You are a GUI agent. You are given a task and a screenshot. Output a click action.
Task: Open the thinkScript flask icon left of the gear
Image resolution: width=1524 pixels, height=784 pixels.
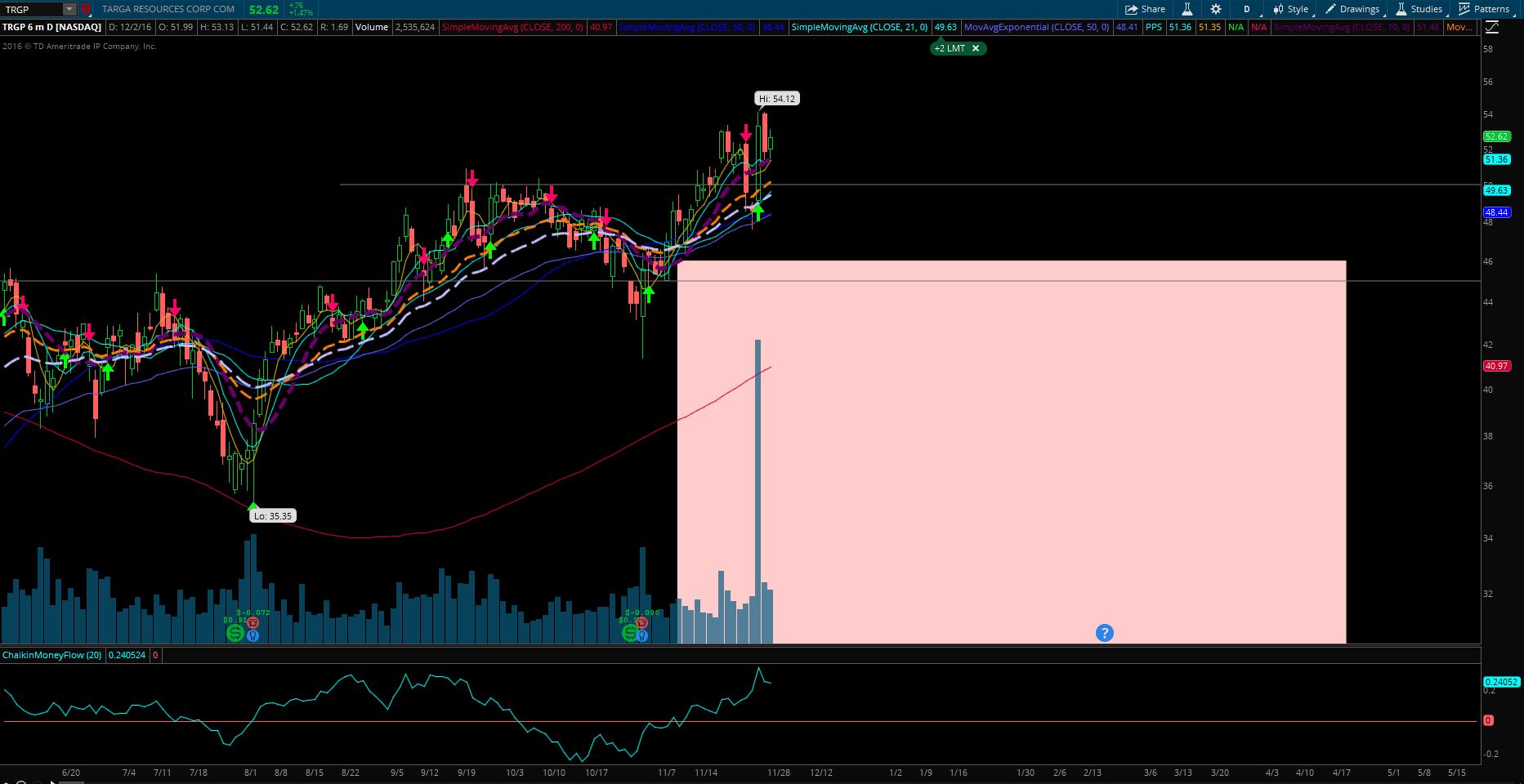coord(1187,9)
